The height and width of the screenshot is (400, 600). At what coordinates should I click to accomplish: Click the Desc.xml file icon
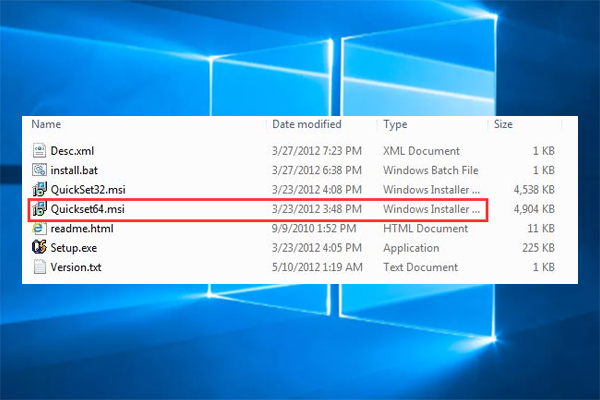[39, 151]
